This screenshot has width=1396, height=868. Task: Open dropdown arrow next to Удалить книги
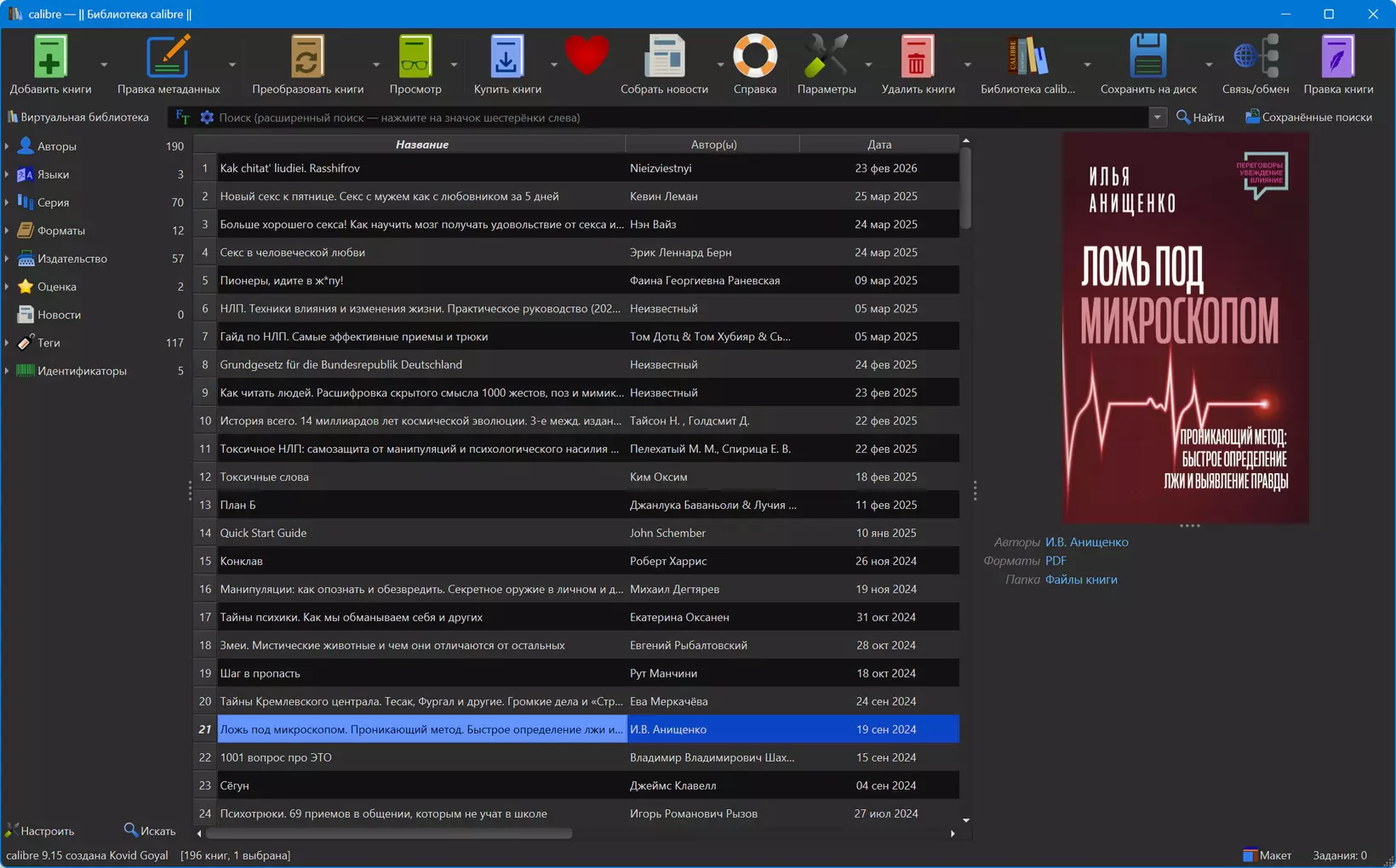click(967, 65)
